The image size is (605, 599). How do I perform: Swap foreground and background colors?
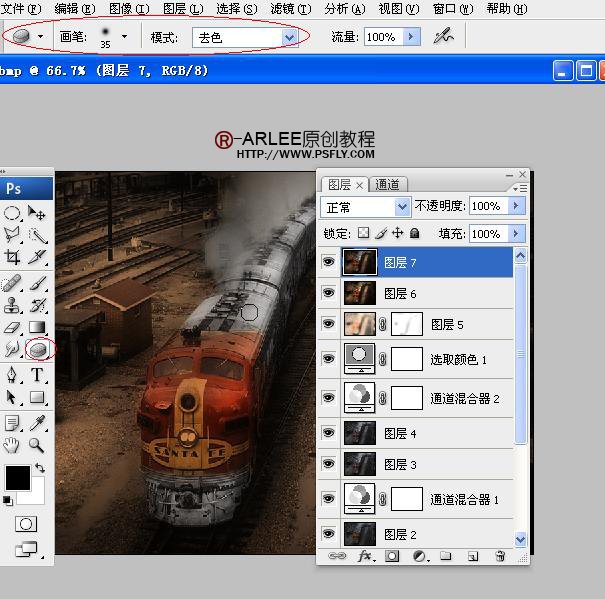pos(40,468)
